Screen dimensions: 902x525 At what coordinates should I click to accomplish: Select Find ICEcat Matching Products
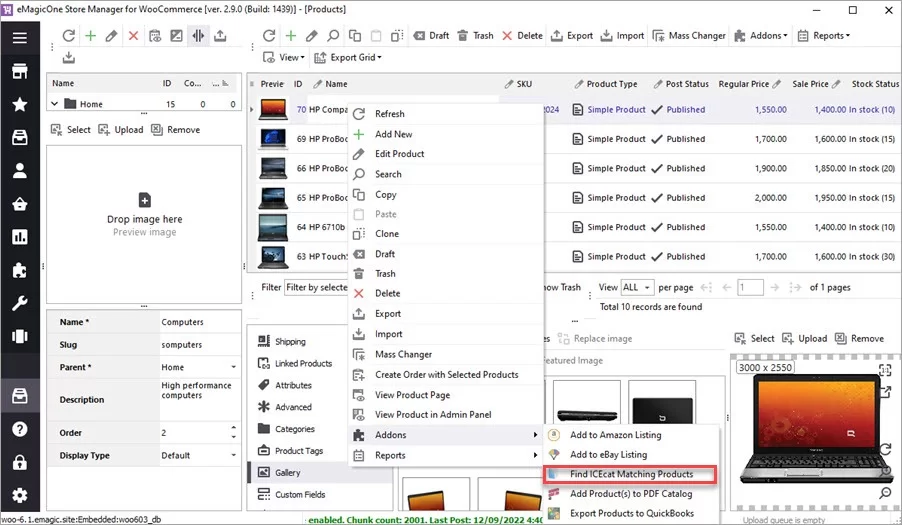pos(630,474)
